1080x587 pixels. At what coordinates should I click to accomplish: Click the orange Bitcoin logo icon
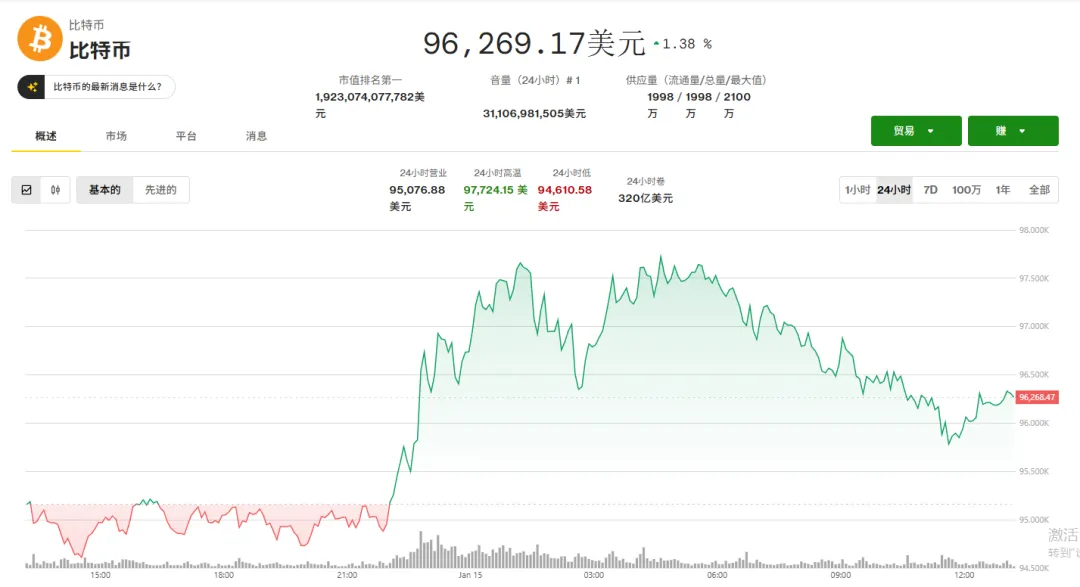click(40, 39)
